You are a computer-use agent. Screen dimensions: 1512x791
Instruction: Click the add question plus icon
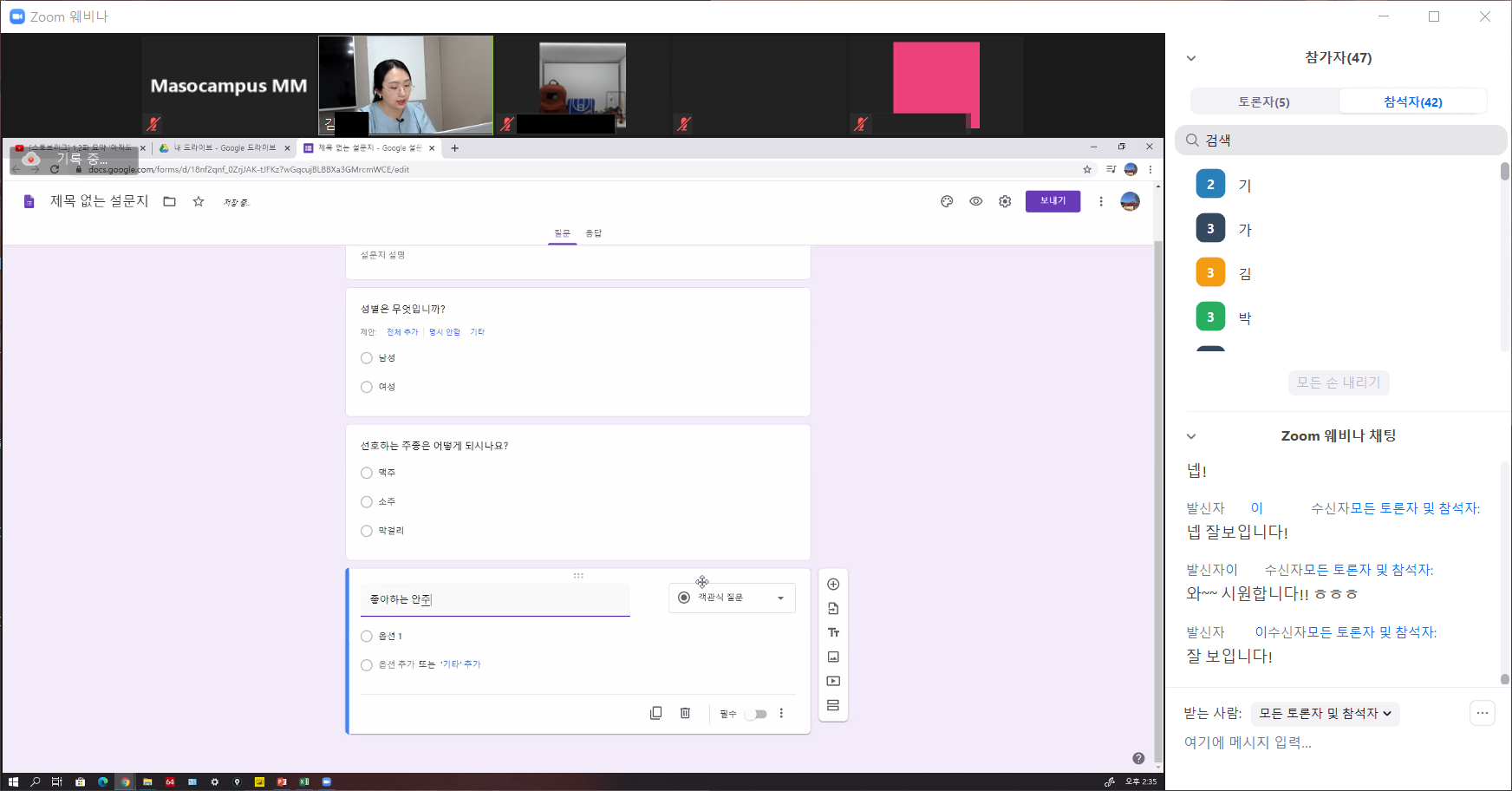click(x=833, y=585)
